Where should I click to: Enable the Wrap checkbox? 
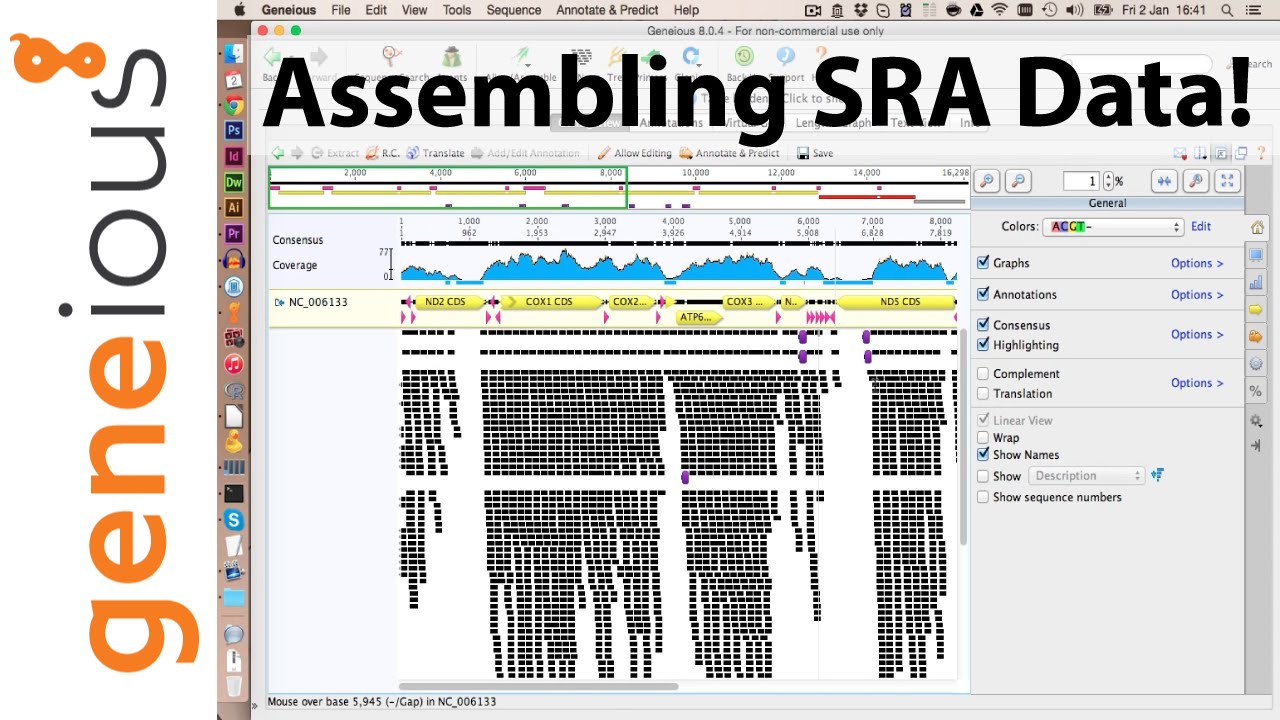(983, 437)
